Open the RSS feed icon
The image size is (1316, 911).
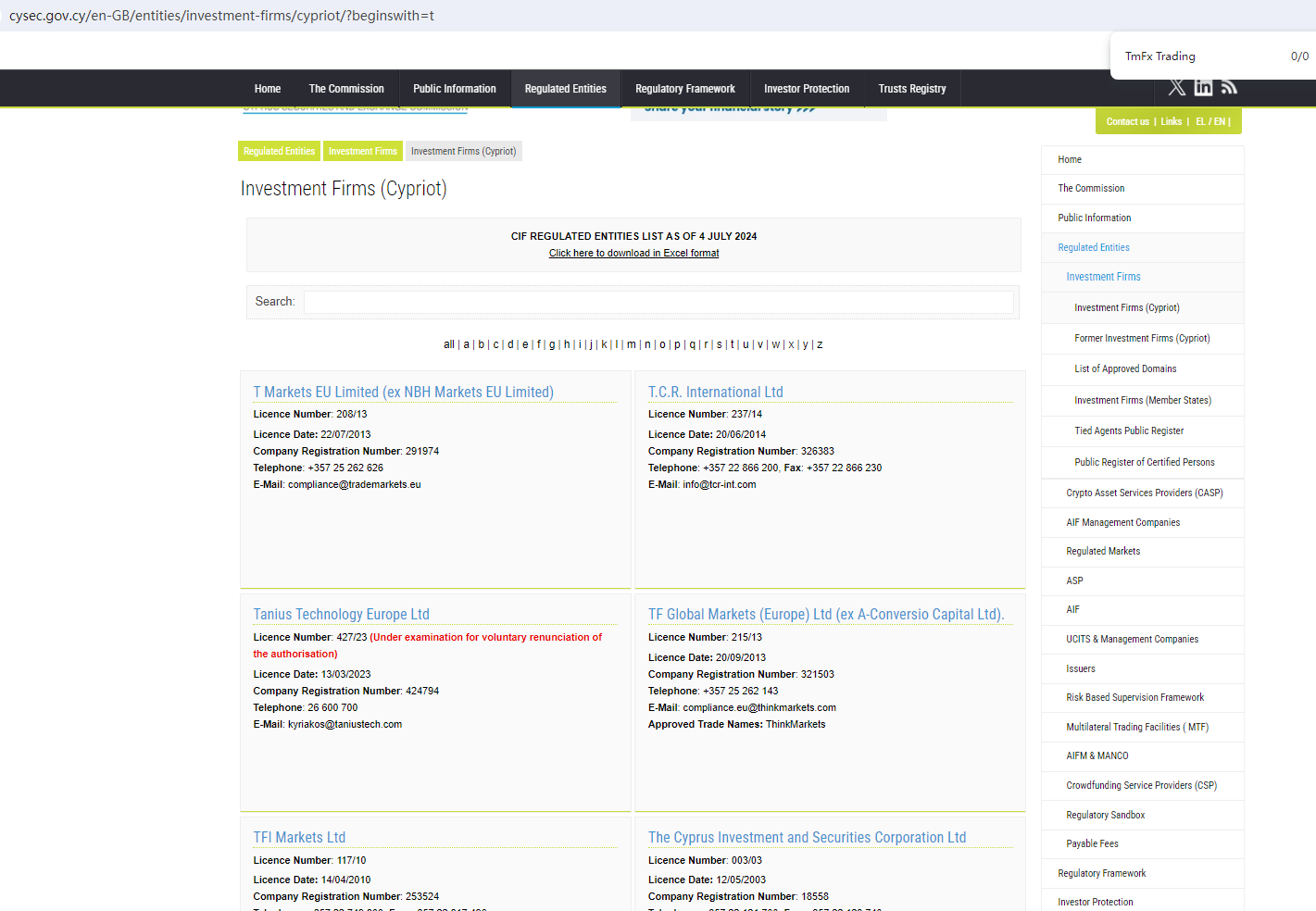point(1229,87)
